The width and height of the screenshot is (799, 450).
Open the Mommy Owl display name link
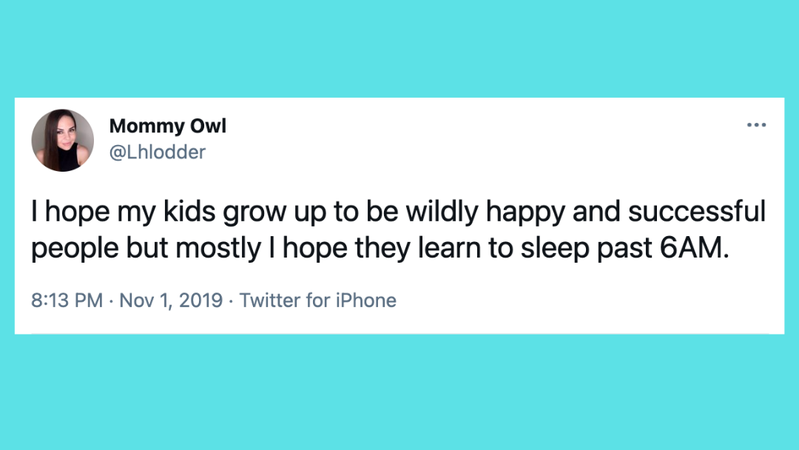(x=168, y=126)
